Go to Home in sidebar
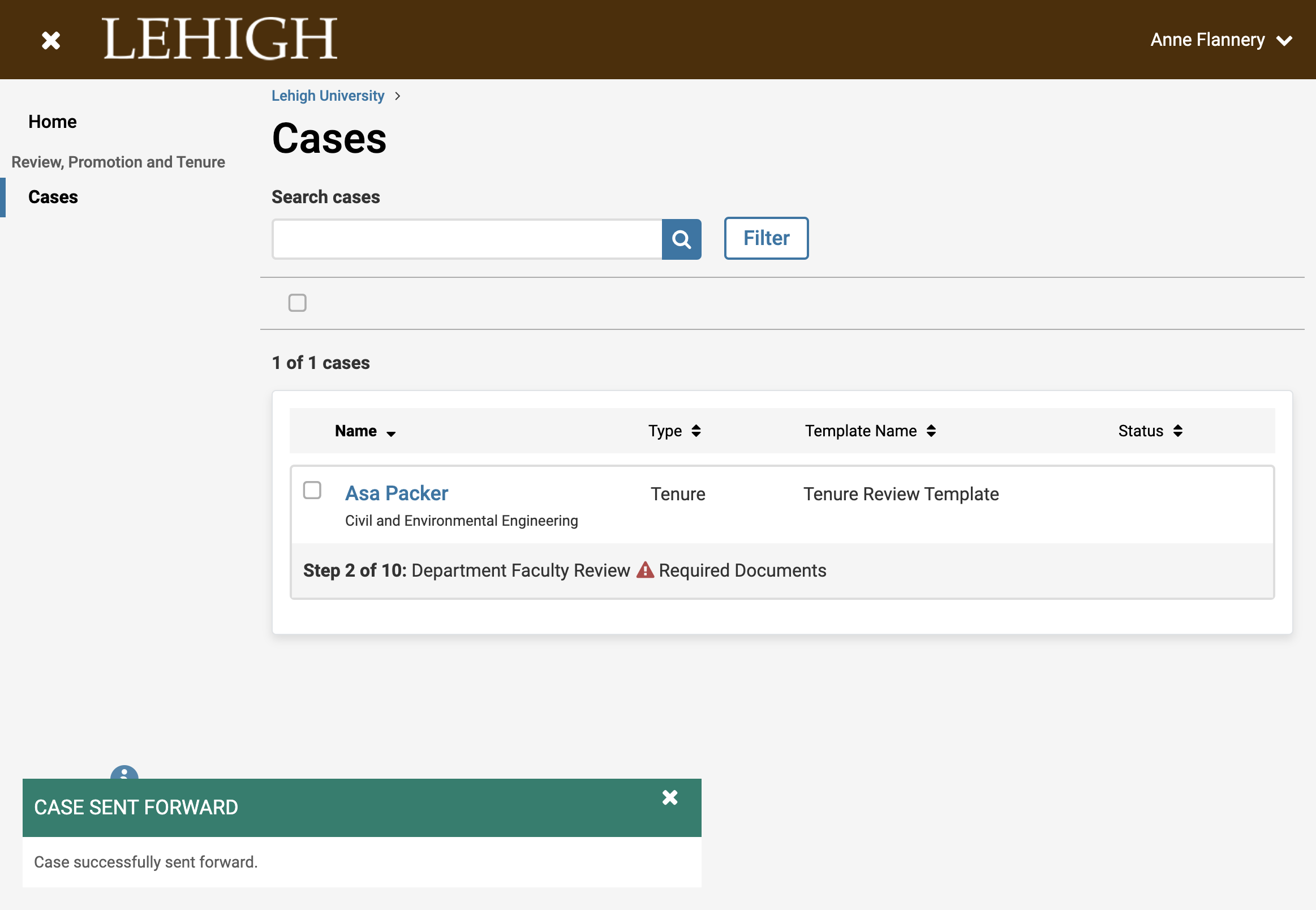1316x910 pixels. (53, 122)
